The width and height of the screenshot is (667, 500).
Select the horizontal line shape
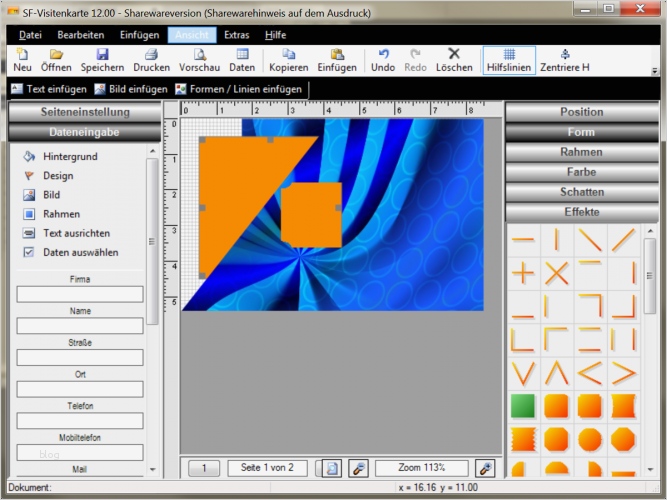(x=523, y=240)
